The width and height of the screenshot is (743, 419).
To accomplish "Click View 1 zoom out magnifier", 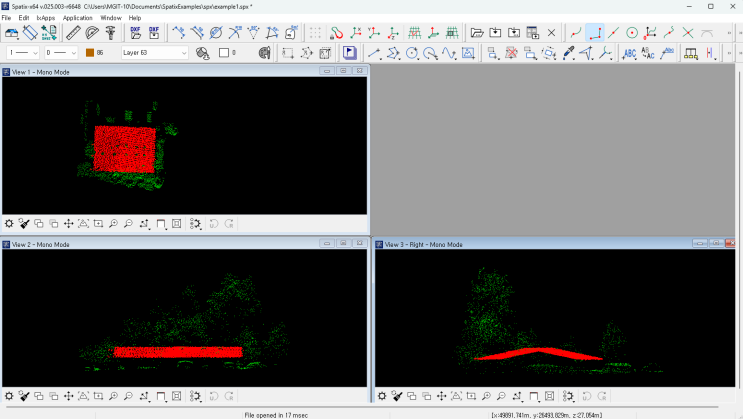I will tap(128, 224).
